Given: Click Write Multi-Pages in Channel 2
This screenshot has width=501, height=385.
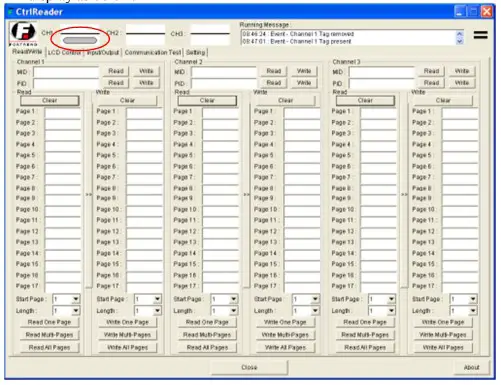Looking at the screenshot, I should (x=285, y=335).
